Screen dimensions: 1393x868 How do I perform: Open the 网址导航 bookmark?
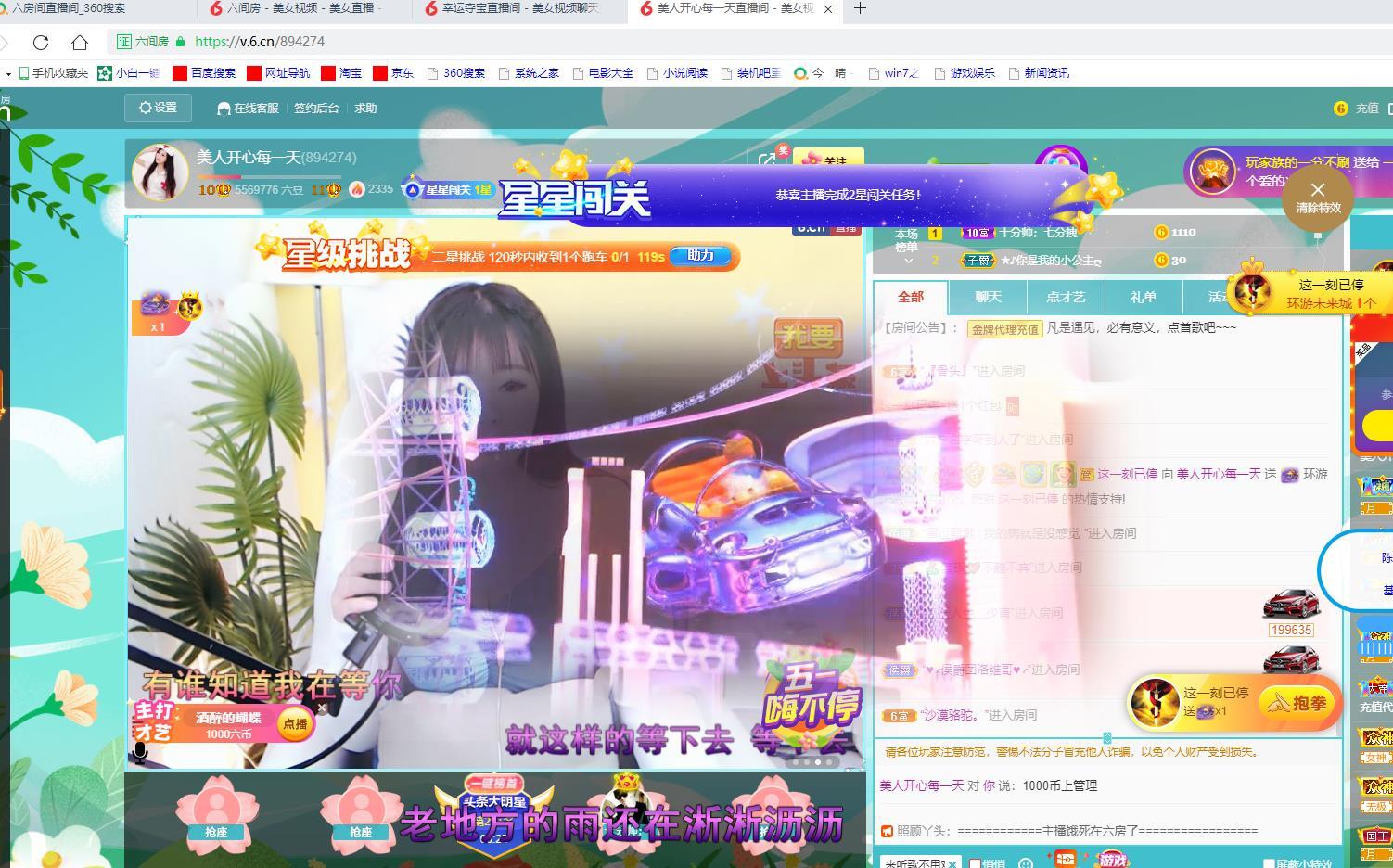coord(278,72)
